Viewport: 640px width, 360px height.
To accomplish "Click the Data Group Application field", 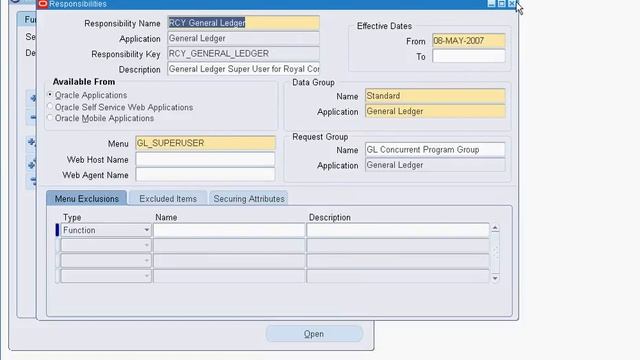I will pos(435,111).
